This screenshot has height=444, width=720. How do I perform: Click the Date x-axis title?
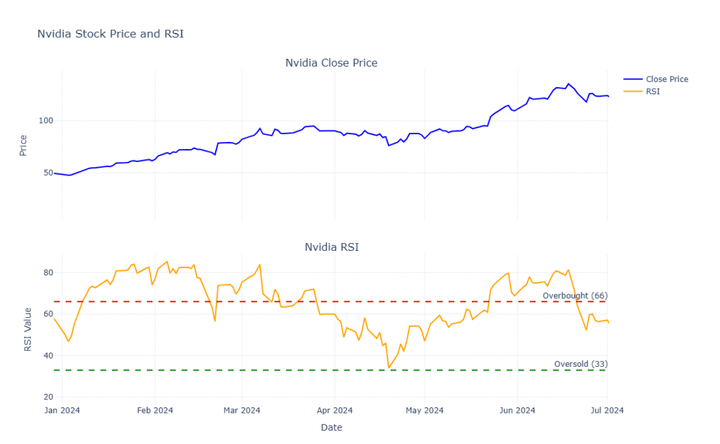[331, 428]
